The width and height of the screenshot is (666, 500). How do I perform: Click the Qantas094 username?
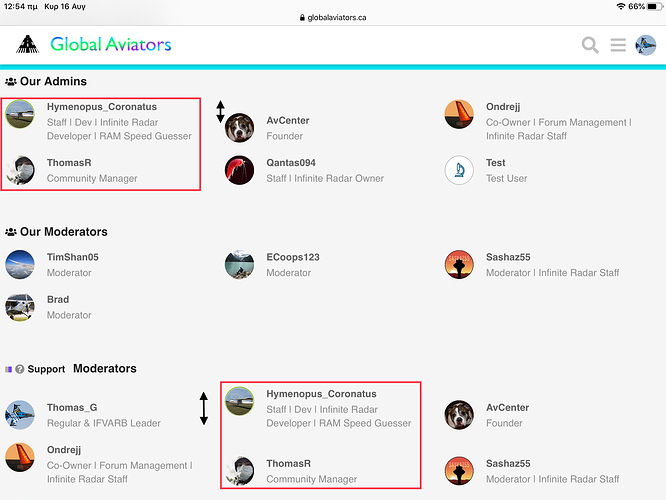[291, 163]
